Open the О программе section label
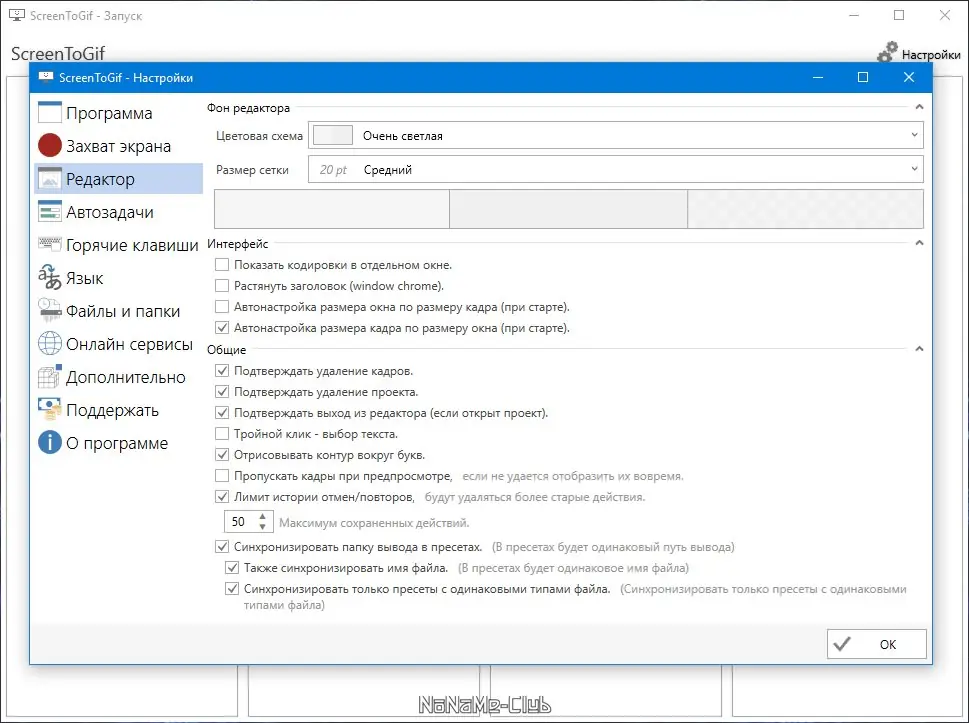The width and height of the screenshot is (969, 723). point(117,444)
